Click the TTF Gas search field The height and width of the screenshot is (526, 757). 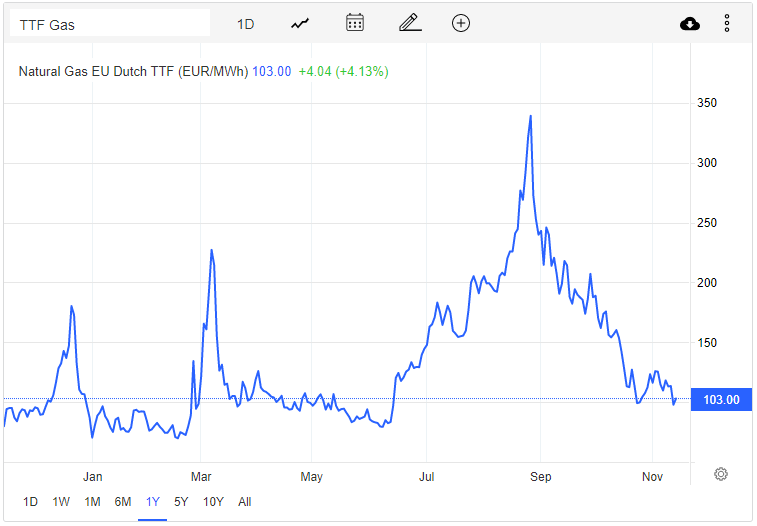[x=109, y=24]
